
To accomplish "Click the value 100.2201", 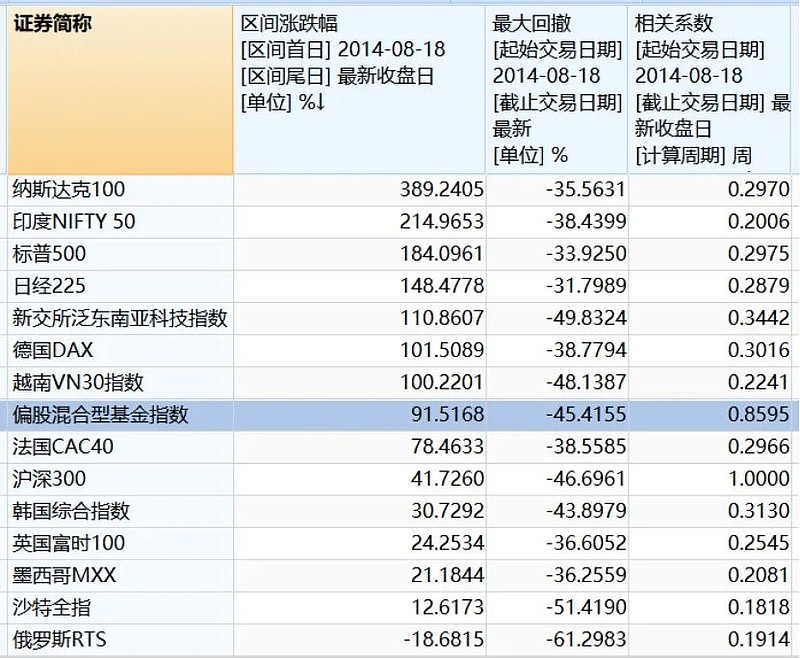I will coord(441,383).
